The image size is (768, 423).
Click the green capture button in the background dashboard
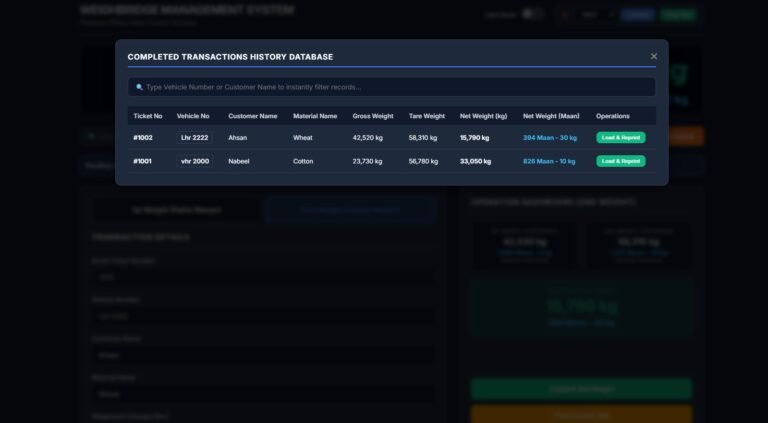coord(581,389)
